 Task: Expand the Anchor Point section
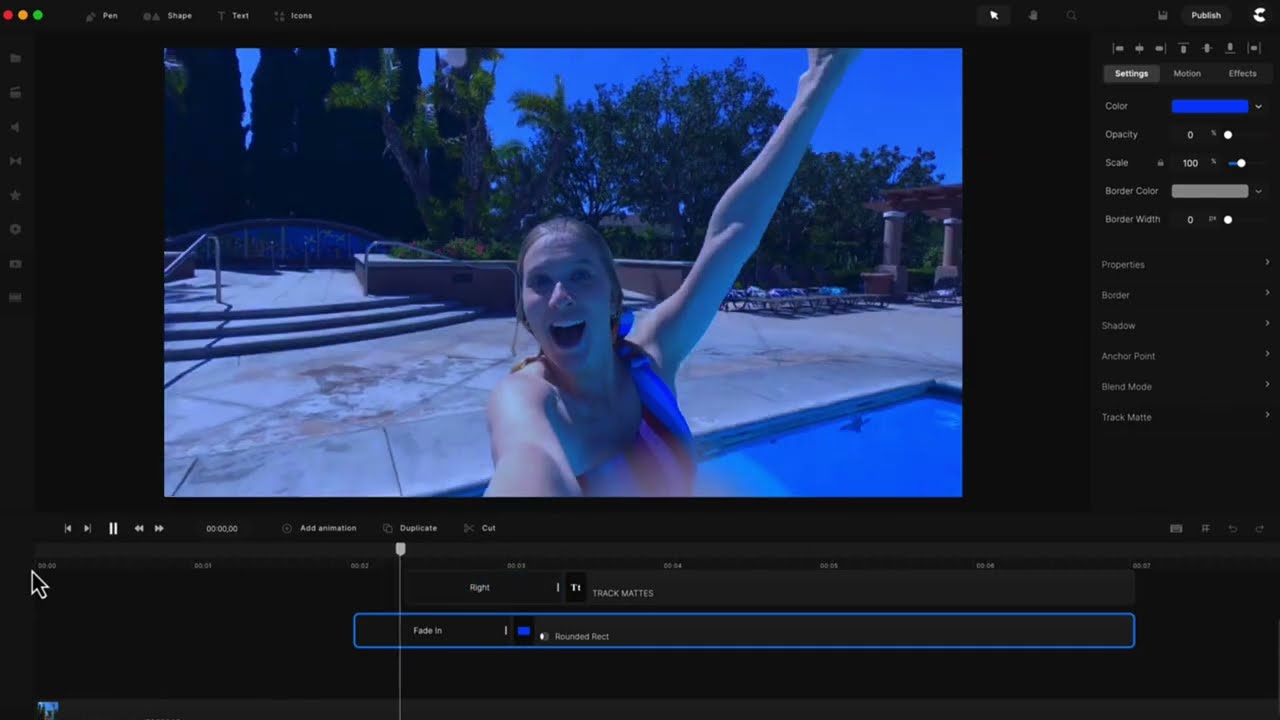click(1185, 356)
